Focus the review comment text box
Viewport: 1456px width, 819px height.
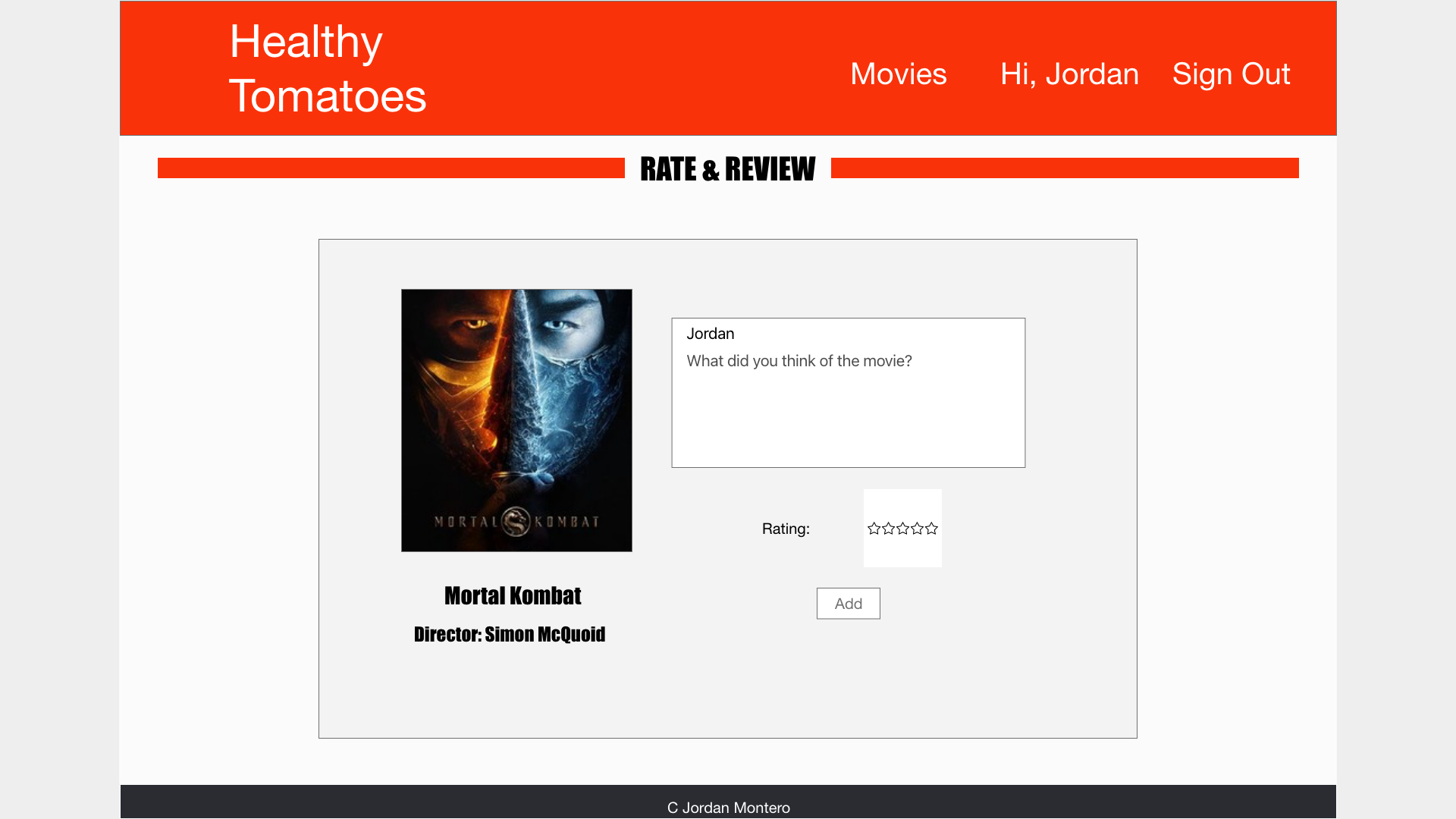(848, 409)
